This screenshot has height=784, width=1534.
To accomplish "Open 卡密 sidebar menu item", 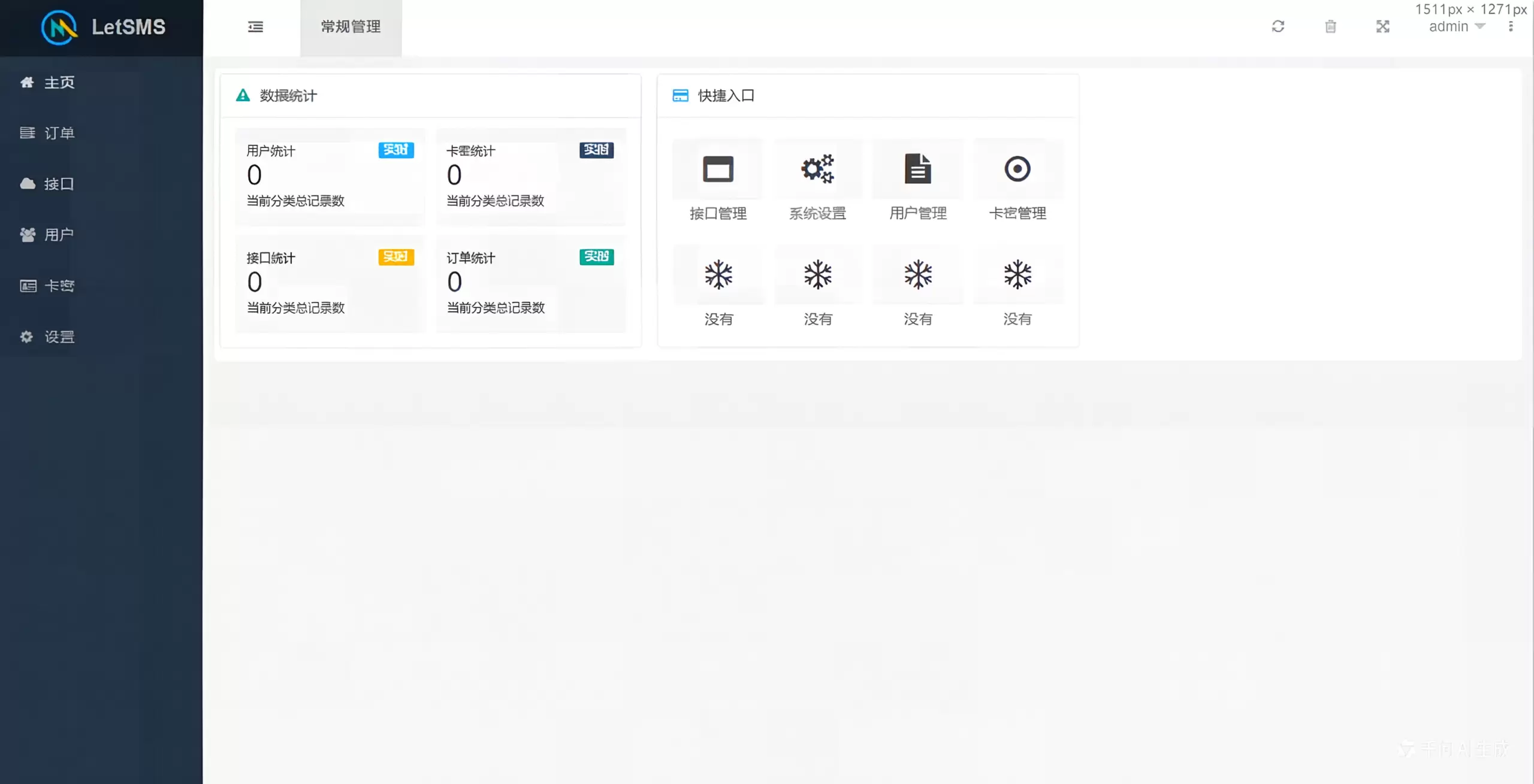I will 59,286.
